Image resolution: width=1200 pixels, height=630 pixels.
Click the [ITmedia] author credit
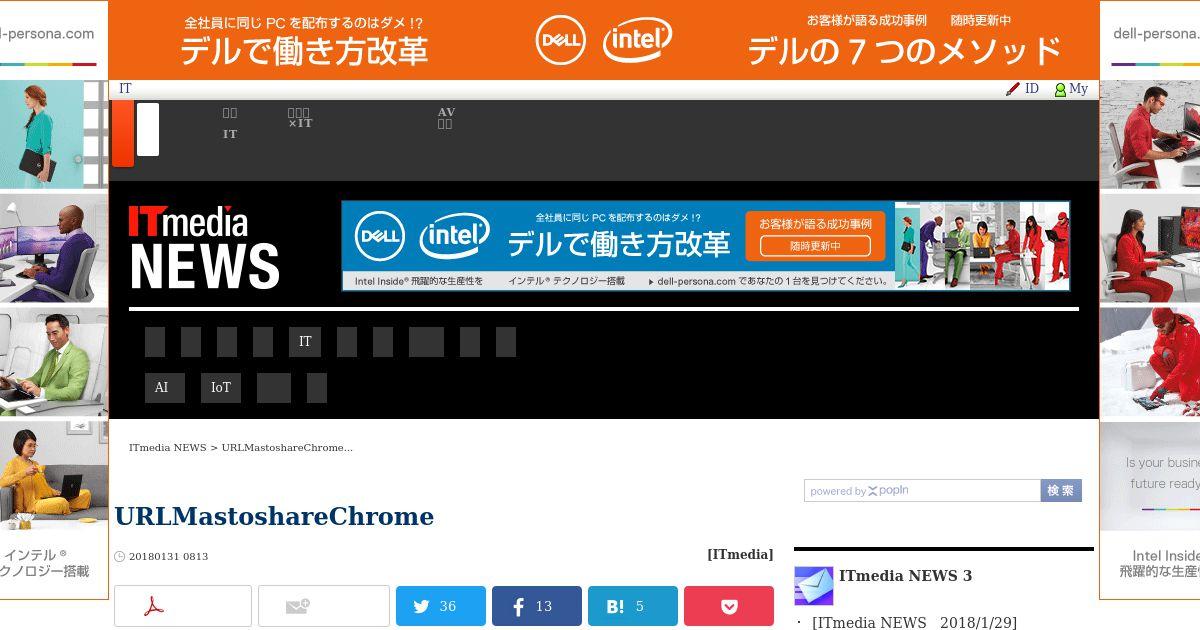click(740, 554)
